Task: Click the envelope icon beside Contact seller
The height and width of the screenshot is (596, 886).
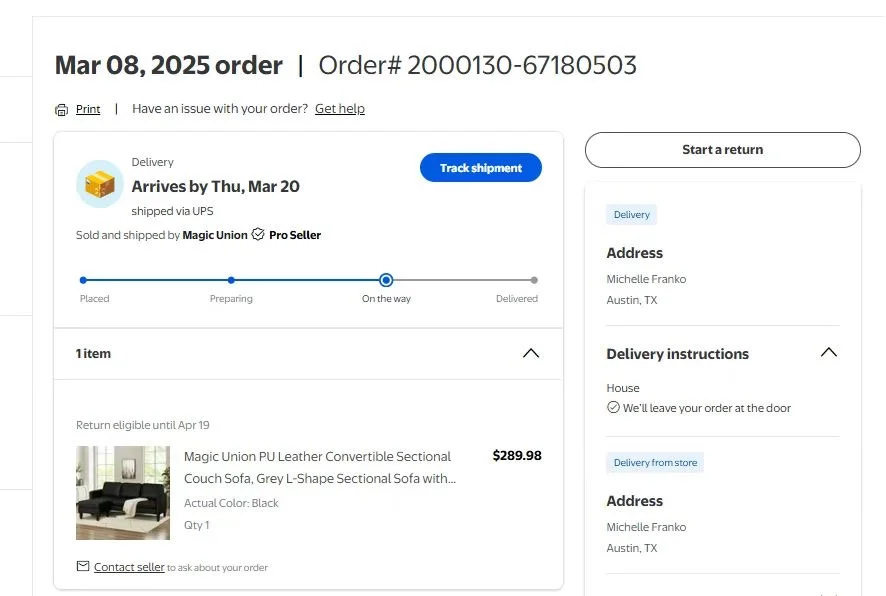Action: tap(83, 567)
